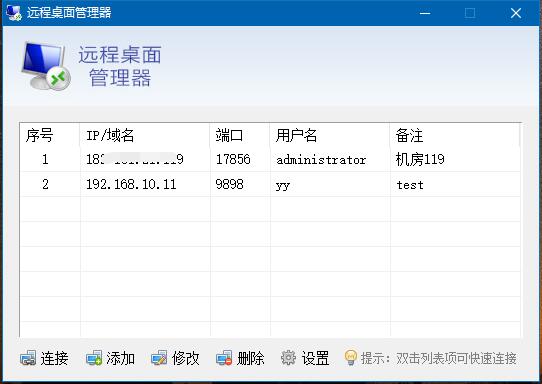Click the lightbulb hint icon
Screen dimensions: 542x384
(x=351, y=357)
